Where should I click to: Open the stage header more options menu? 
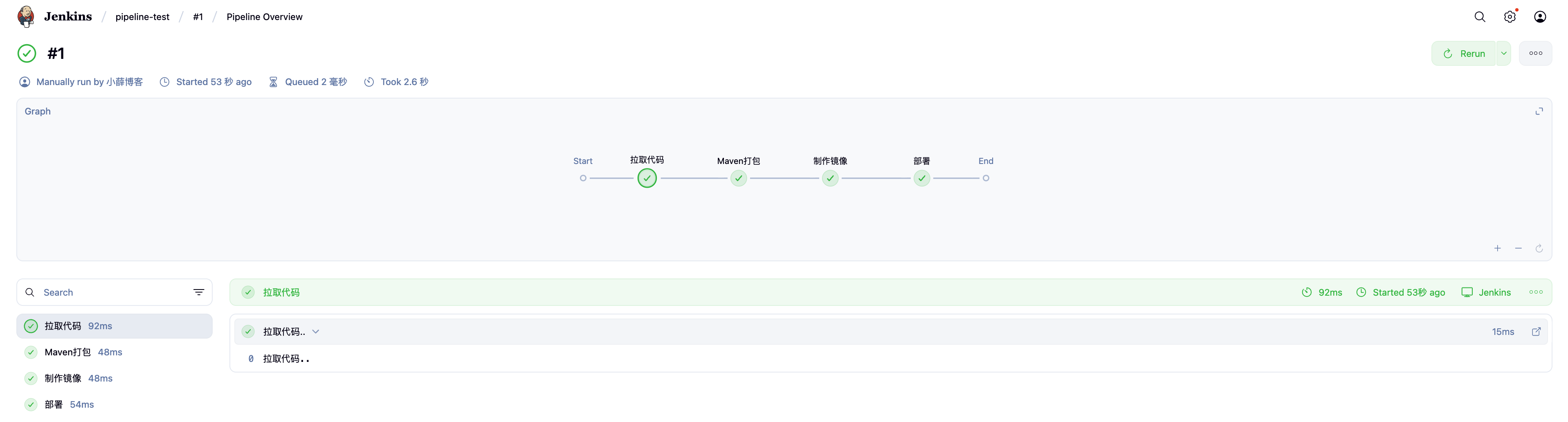pos(1536,292)
